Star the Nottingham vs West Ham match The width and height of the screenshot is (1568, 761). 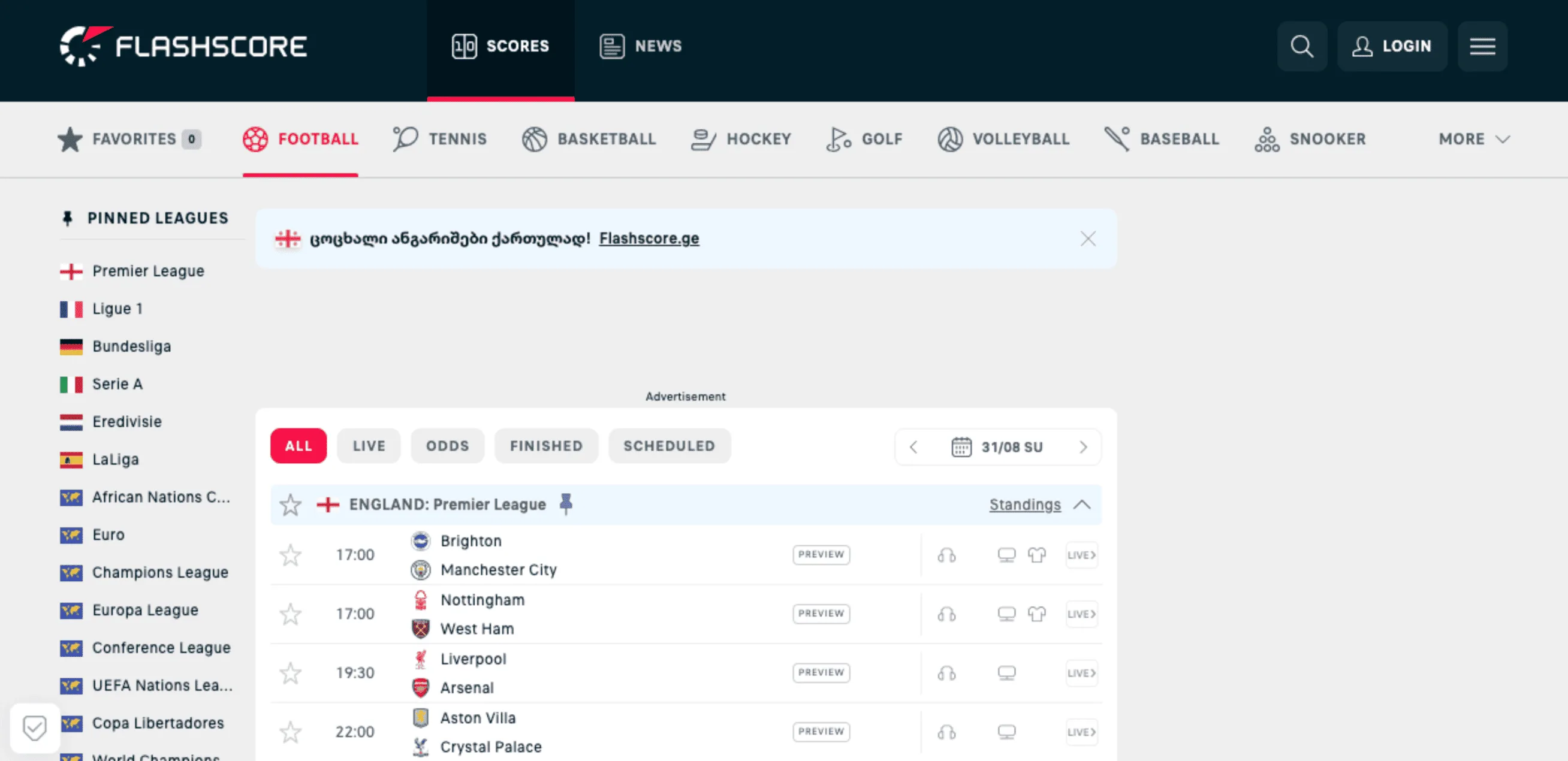click(x=290, y=614)
